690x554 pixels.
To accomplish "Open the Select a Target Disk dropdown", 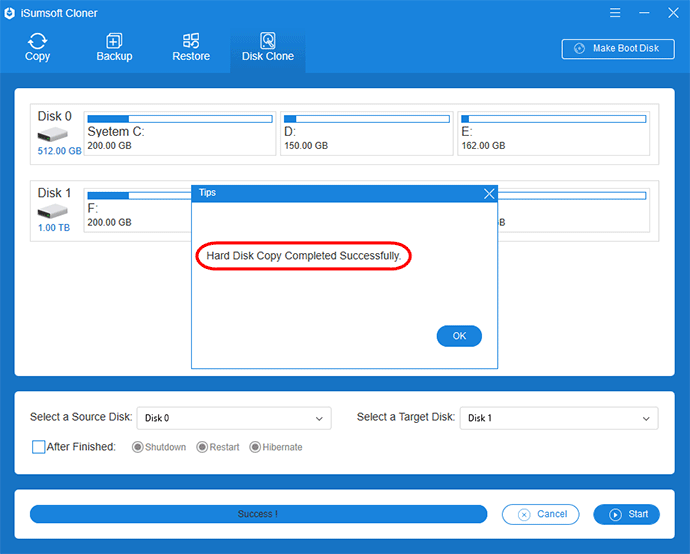I will coord(559,418).
